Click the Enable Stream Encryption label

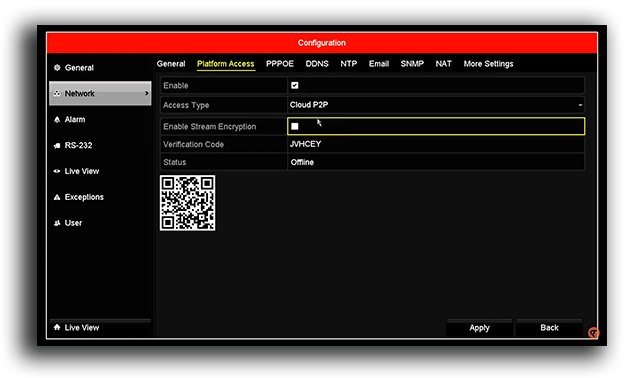pos(210,127)
